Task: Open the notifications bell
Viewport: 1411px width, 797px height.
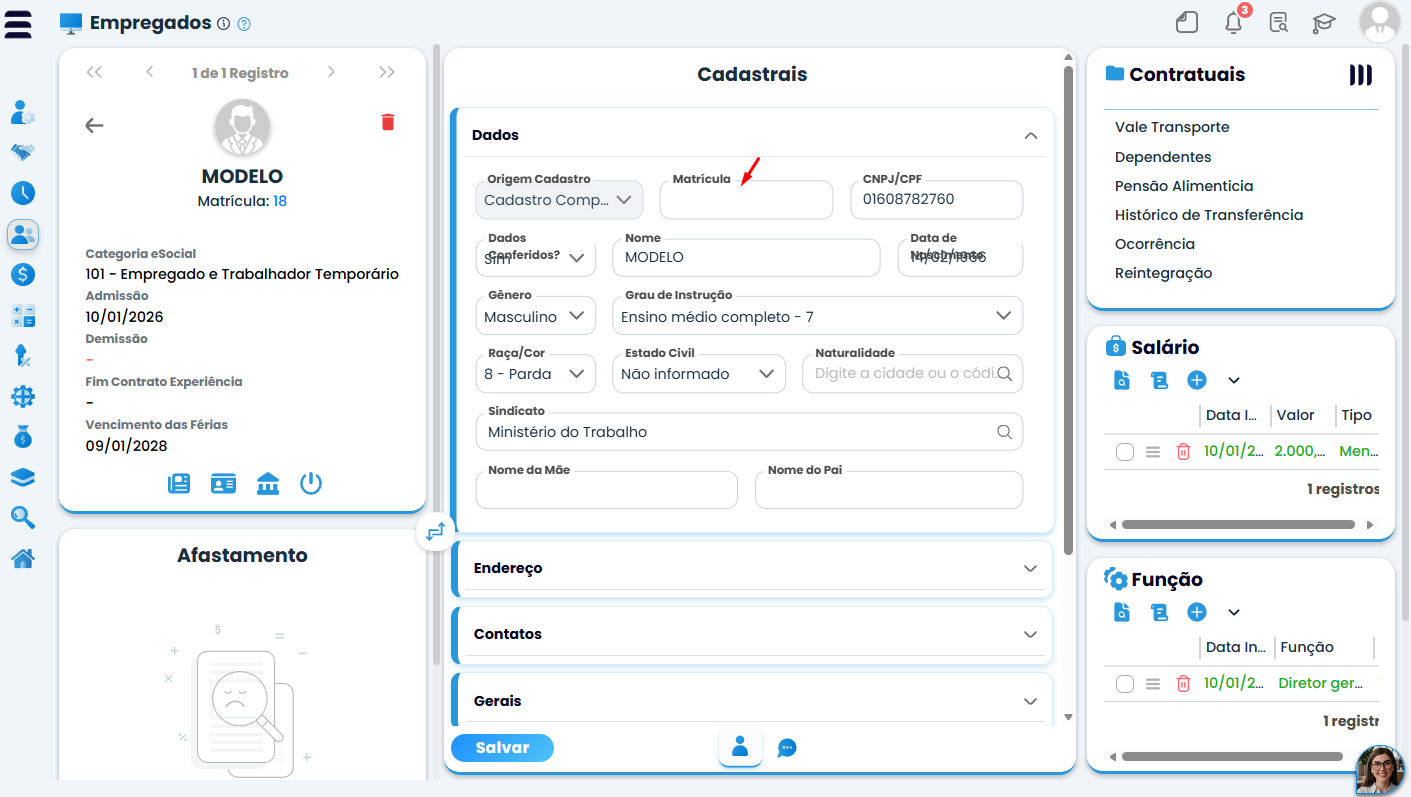Action: [1234, 23]
